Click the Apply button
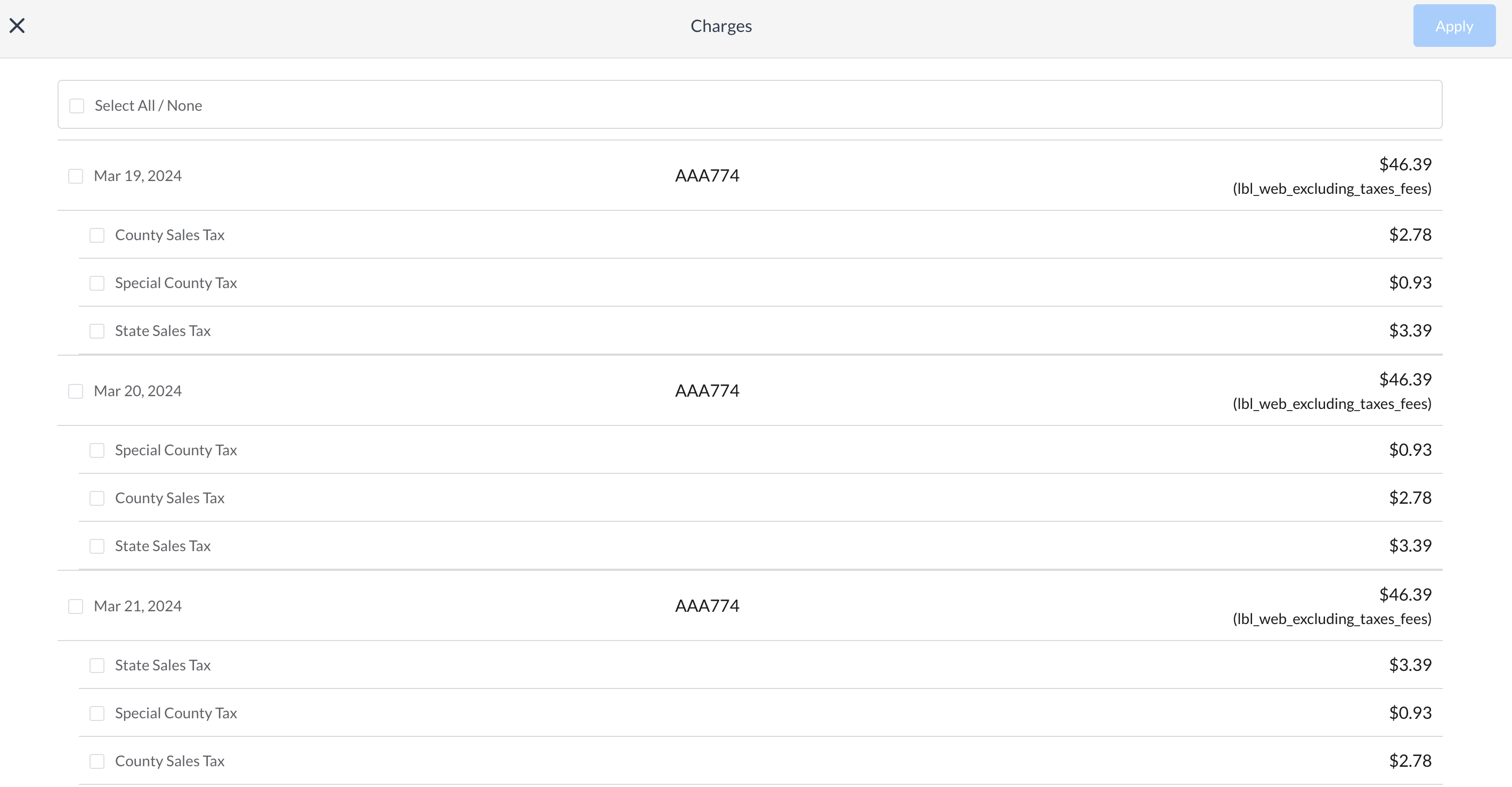The image size is (1512, 787). [x=1454, y=25]
